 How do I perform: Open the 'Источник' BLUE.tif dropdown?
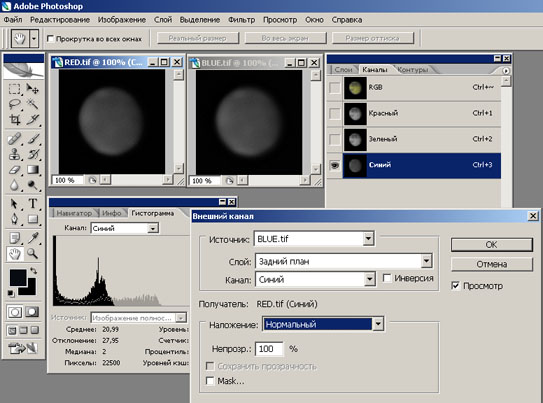[368, 239]
